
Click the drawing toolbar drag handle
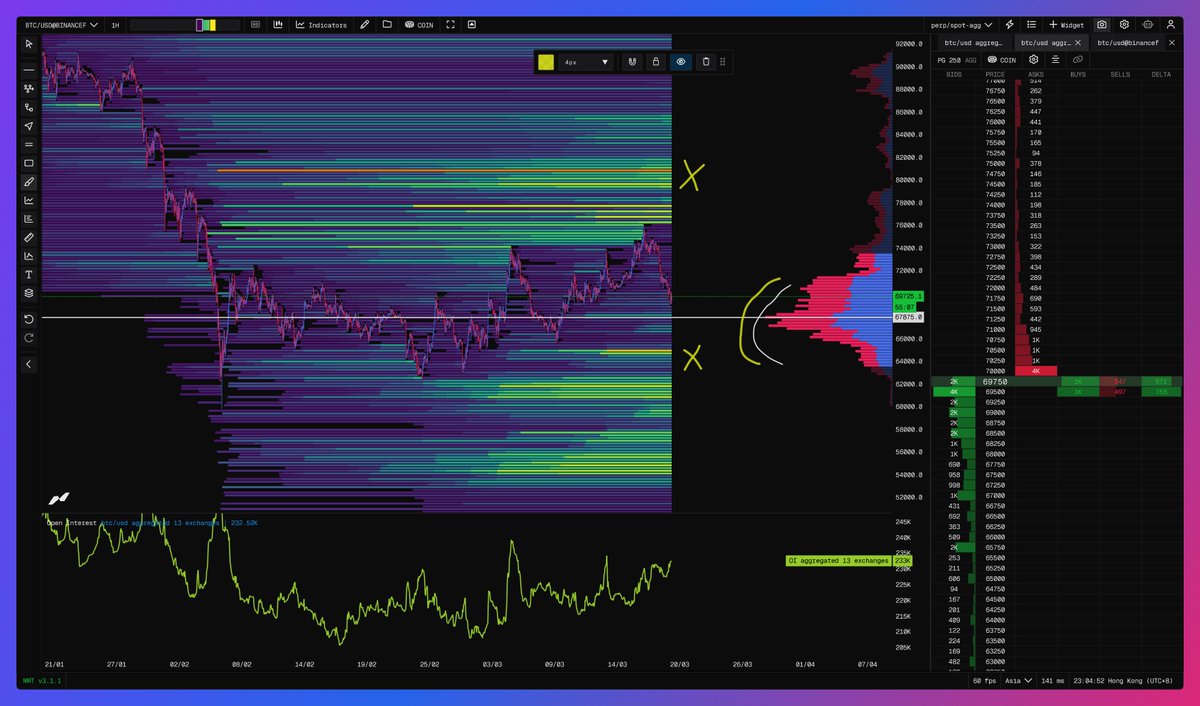(x=723, y=62)
